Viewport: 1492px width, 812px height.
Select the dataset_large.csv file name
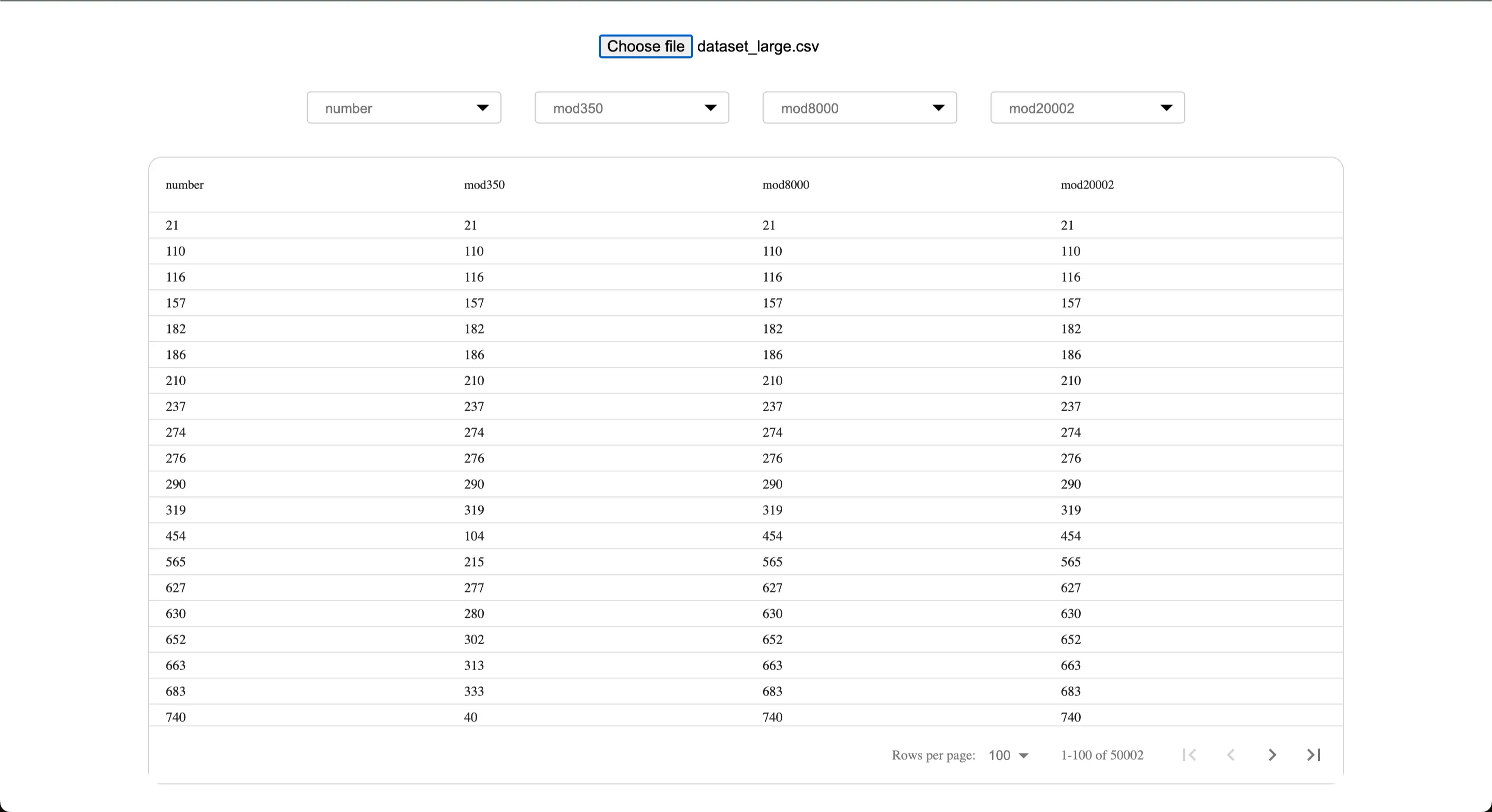757,46
